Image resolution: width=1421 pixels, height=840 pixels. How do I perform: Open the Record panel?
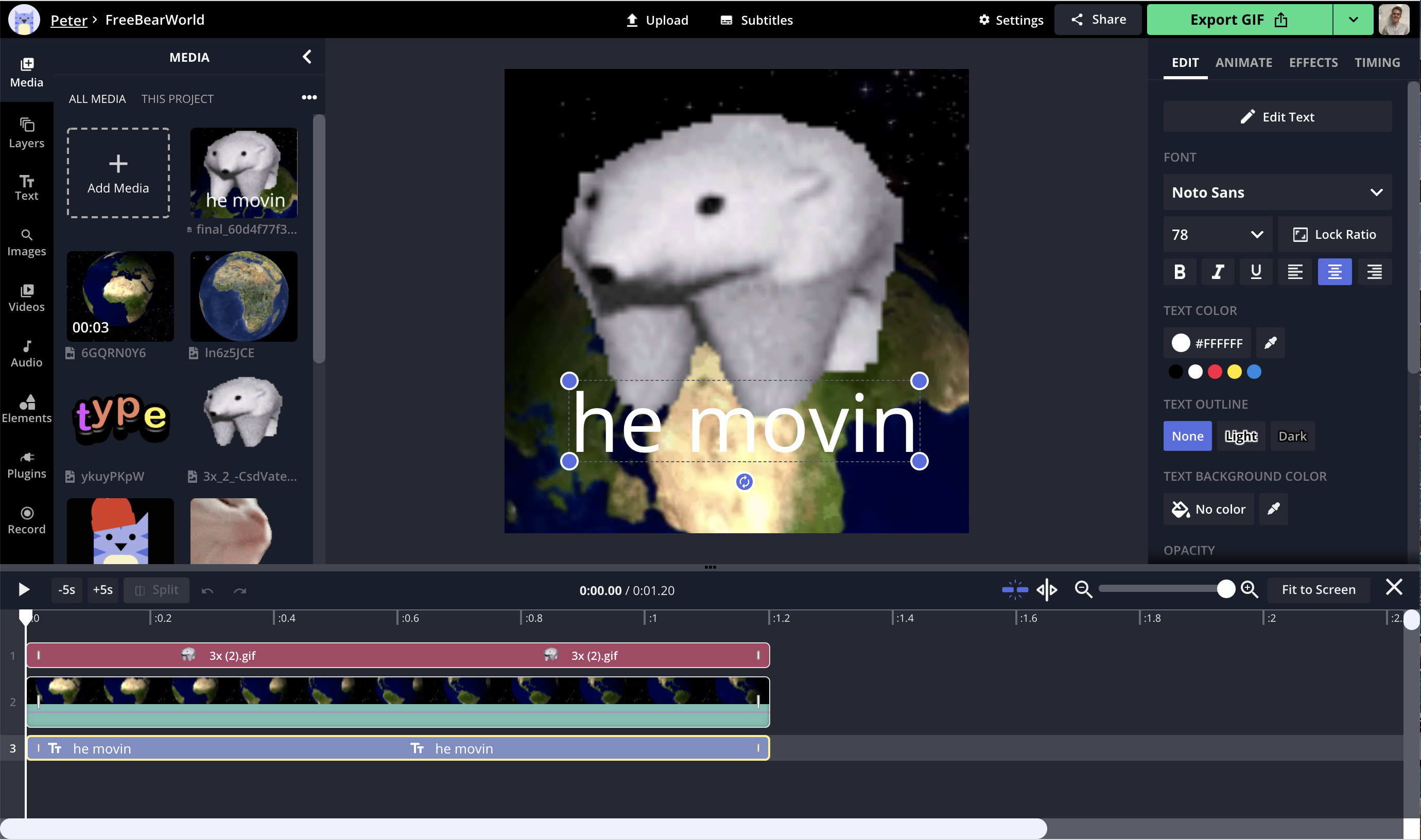point(27,519)
